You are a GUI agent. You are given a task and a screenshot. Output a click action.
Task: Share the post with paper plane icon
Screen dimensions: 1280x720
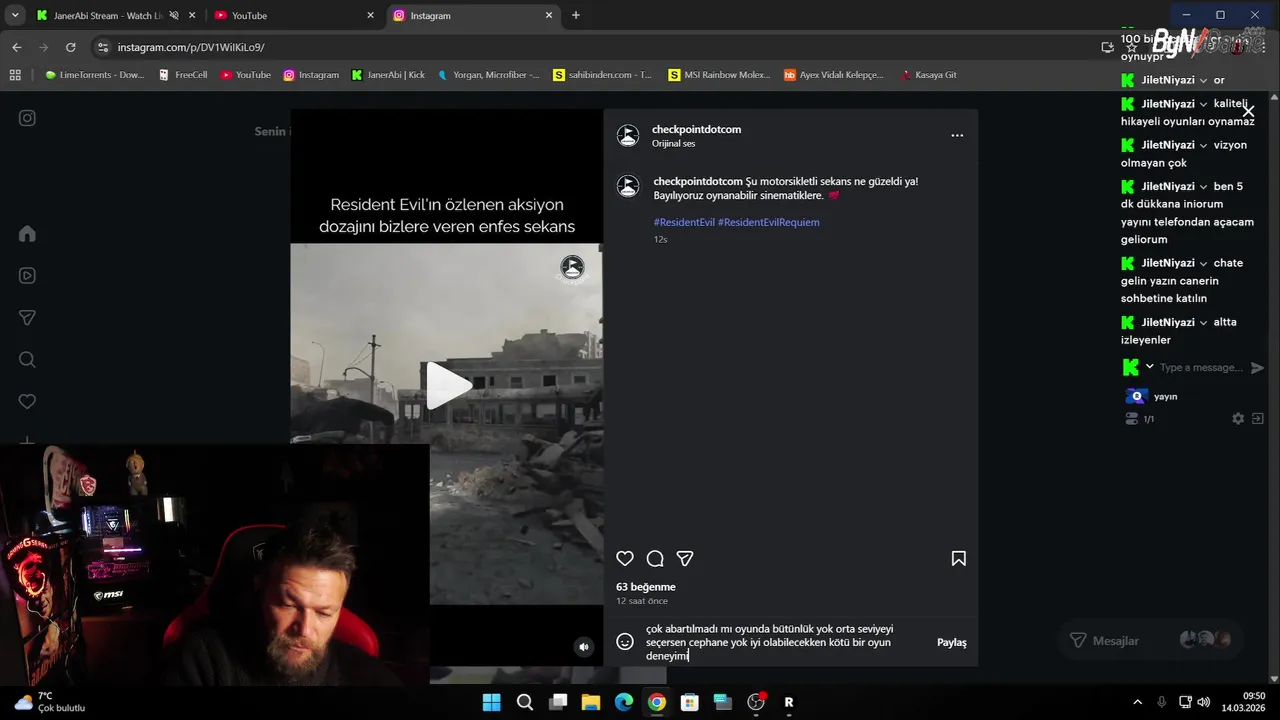(685, 559)
